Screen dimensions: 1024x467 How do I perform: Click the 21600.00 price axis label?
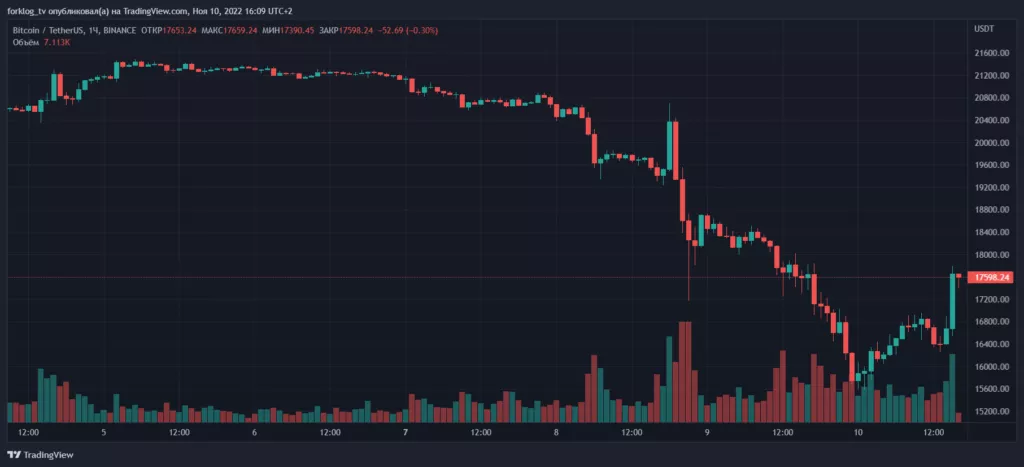tap(990, 53)
